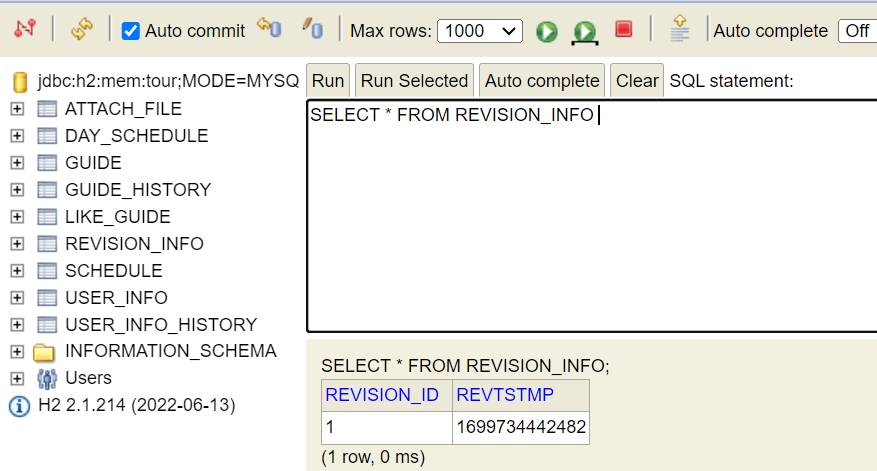Select the GUIDE_HISTORY table name
The image size is (877, 471).
(x=138, y=190)
